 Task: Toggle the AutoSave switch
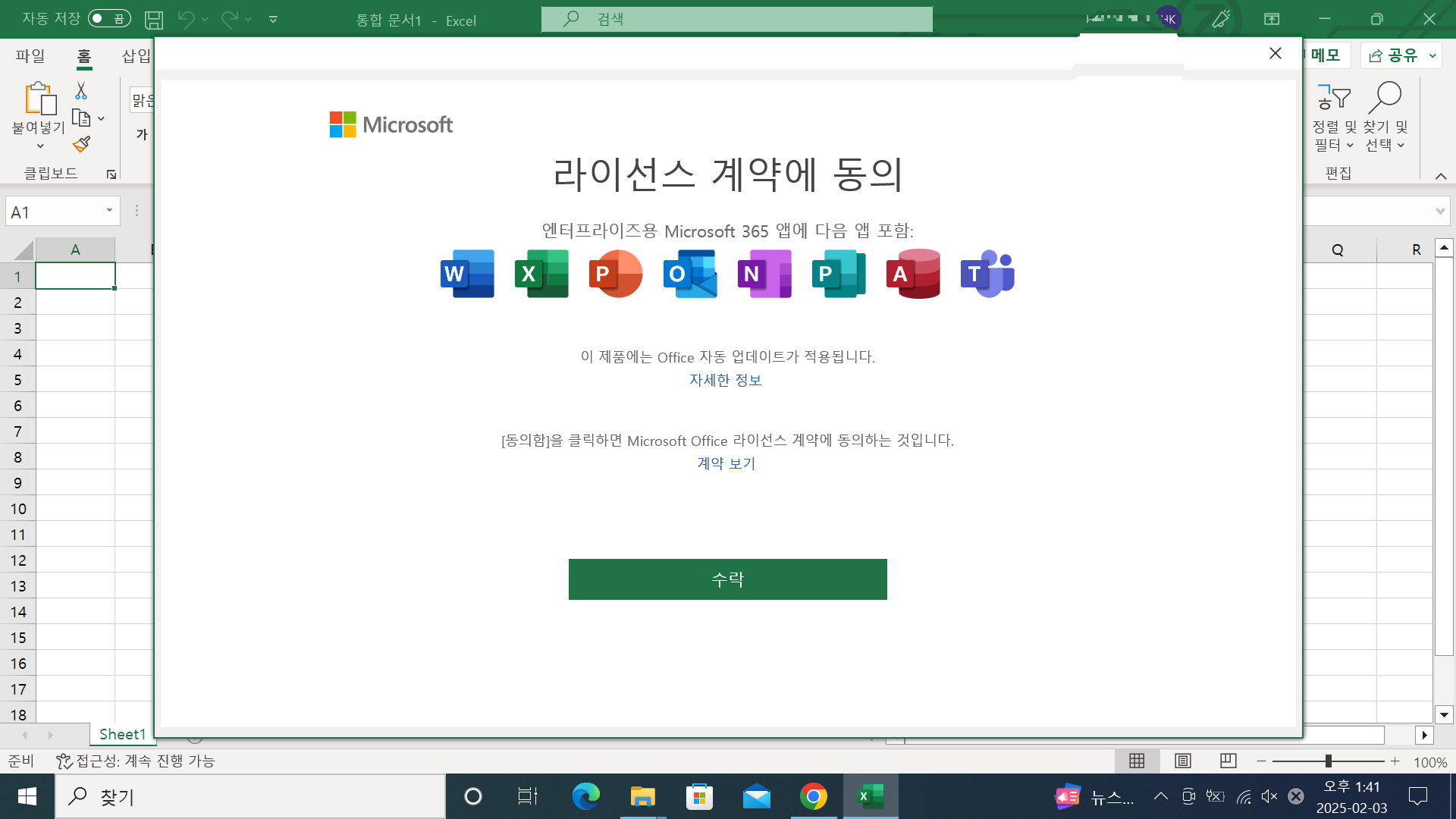click(x=109, y=18)
